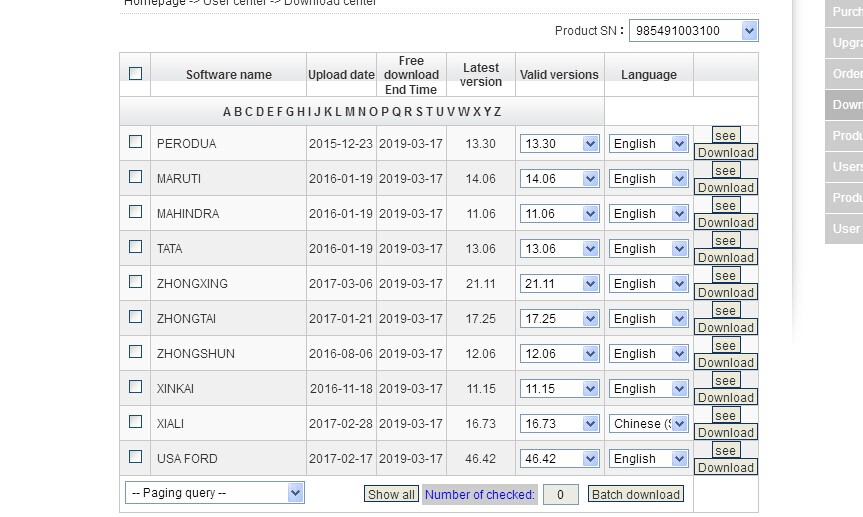The height and width of the screenshot is (517, 863).
Task: Open XIALI valid versions dropdown 16.73
Action: point(559,423)
